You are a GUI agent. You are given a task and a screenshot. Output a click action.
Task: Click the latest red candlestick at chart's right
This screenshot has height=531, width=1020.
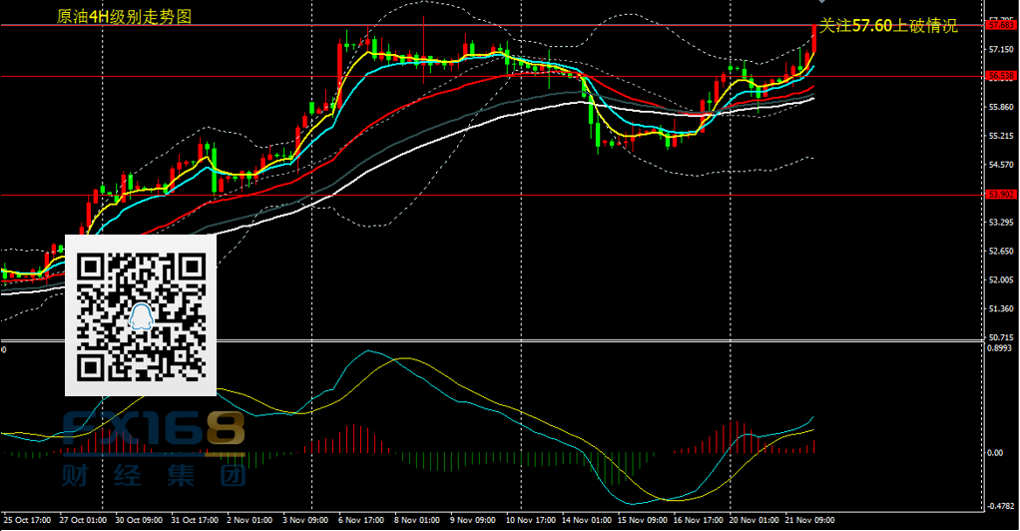[814, 40]
